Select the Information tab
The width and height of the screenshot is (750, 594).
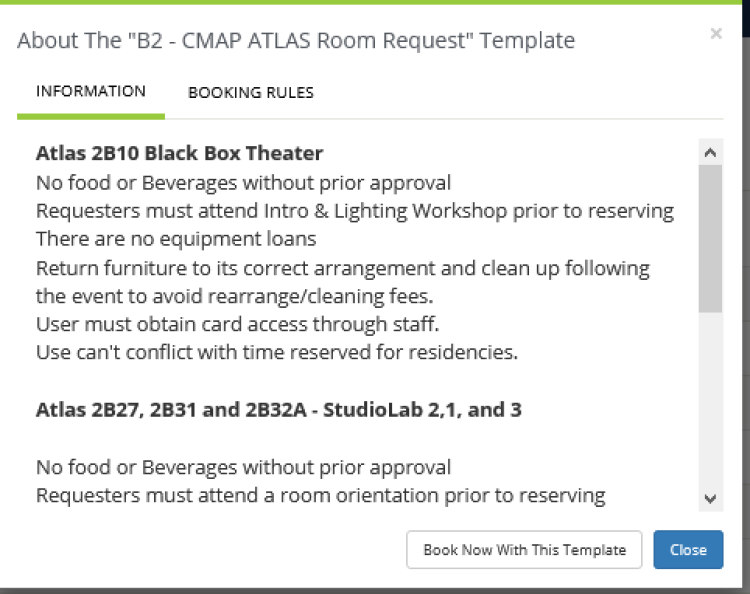click(91, 91)
